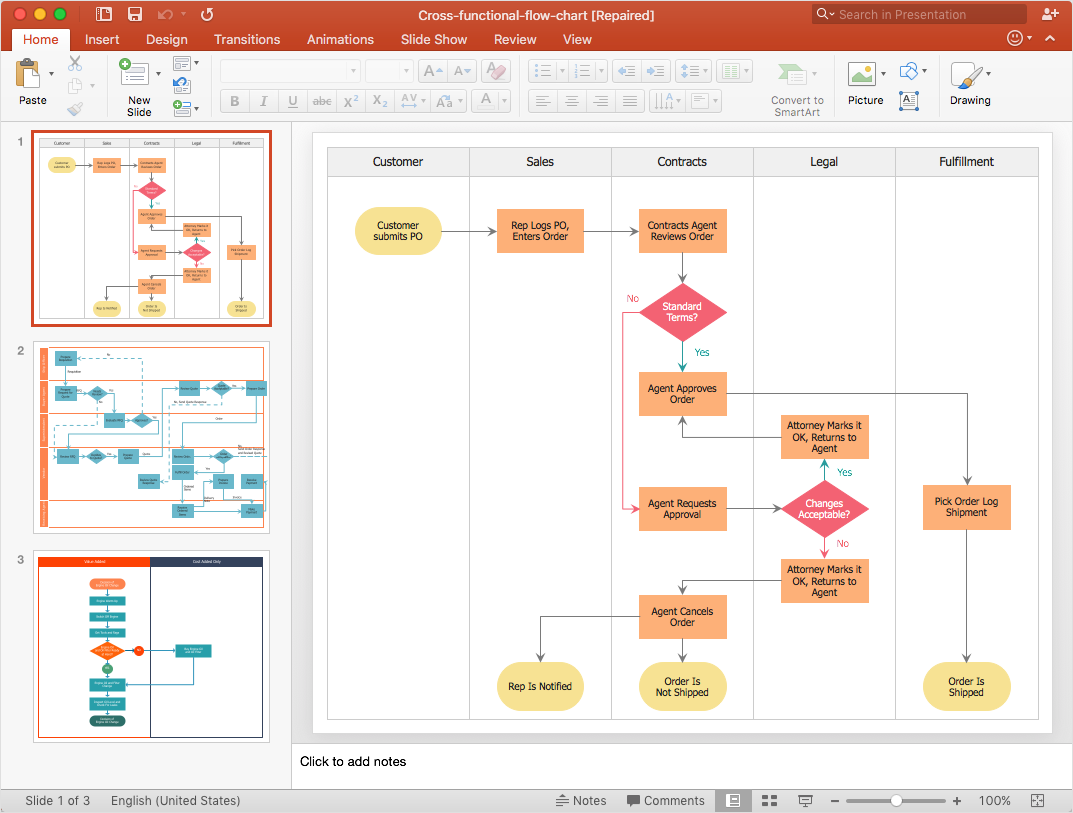
Task: Open the Review ribbon tab
Action: tap(514, 39)
